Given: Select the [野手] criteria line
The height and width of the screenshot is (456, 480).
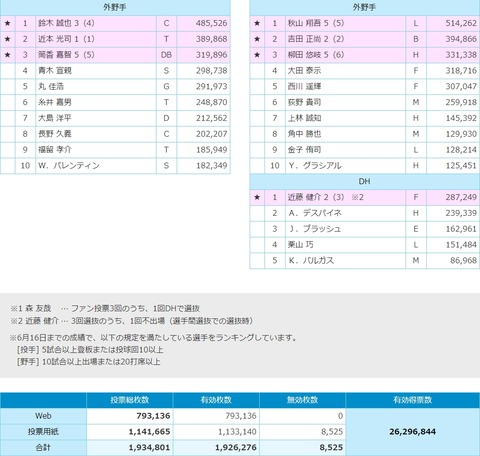Looking at the screenshot, I should [88, 362].
